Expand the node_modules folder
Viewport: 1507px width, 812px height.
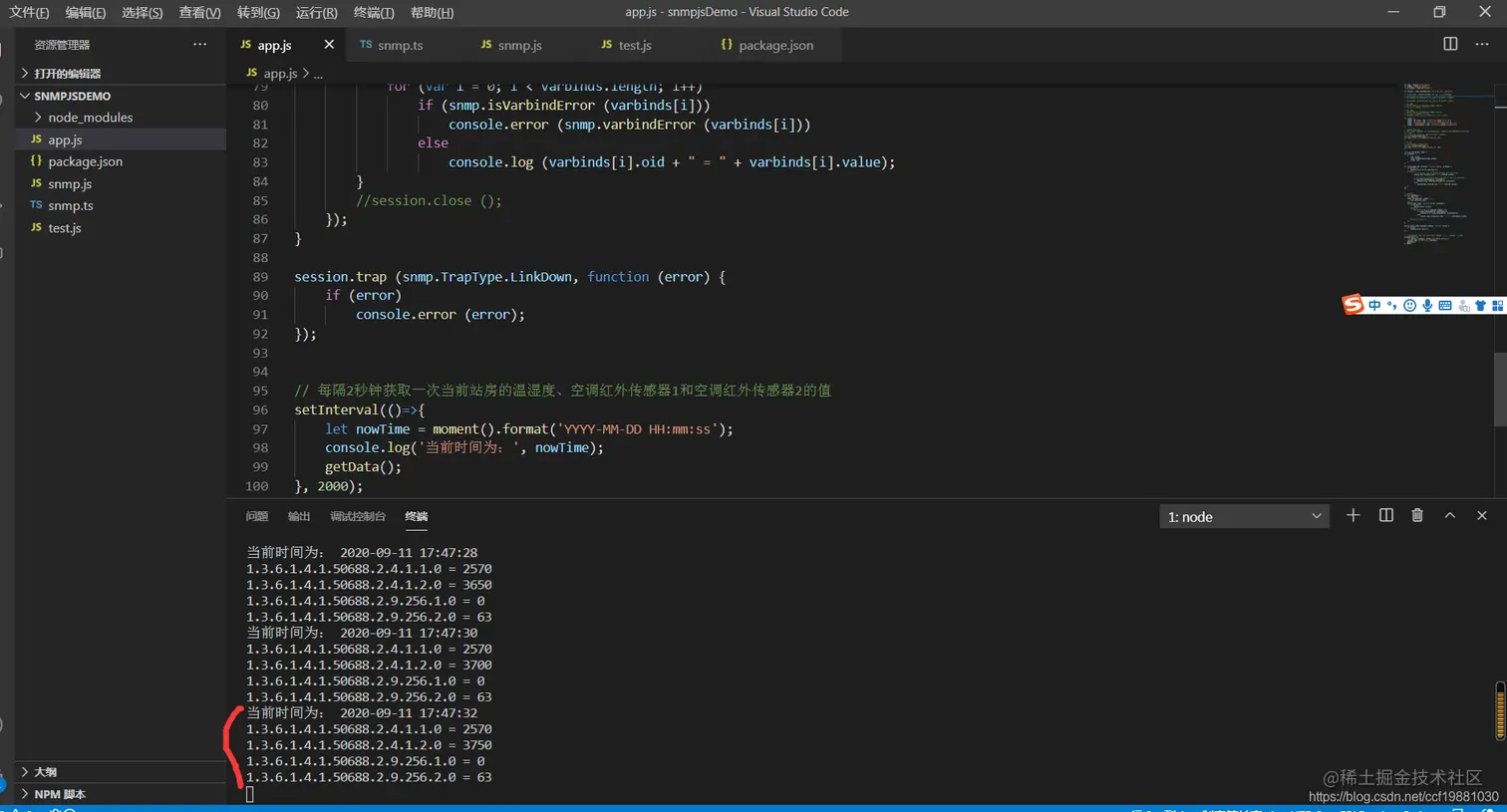[90, 118]
